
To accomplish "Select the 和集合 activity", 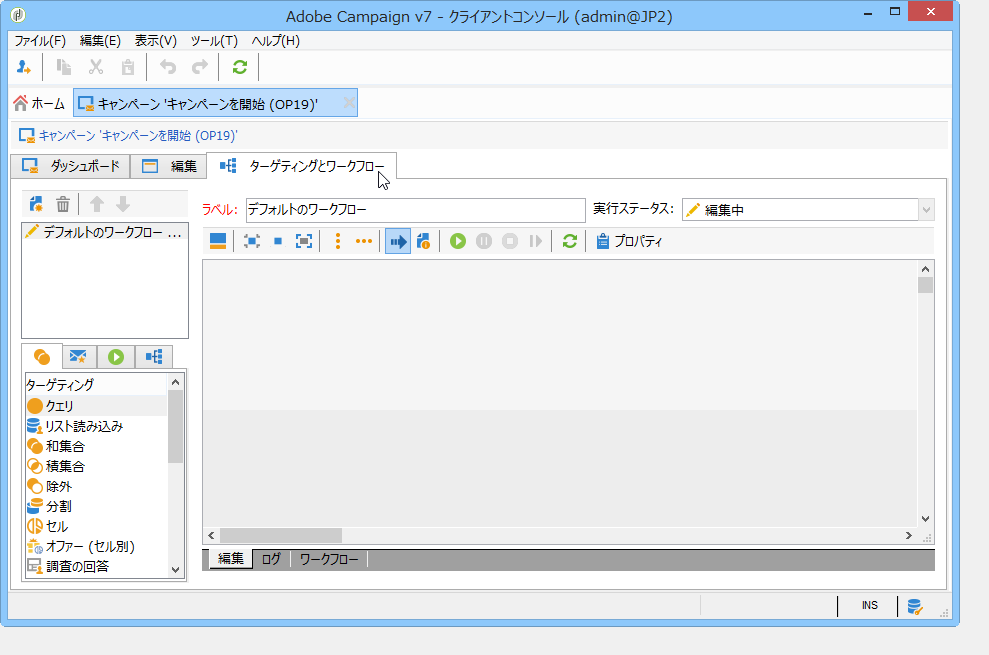I will coord(96,446).
